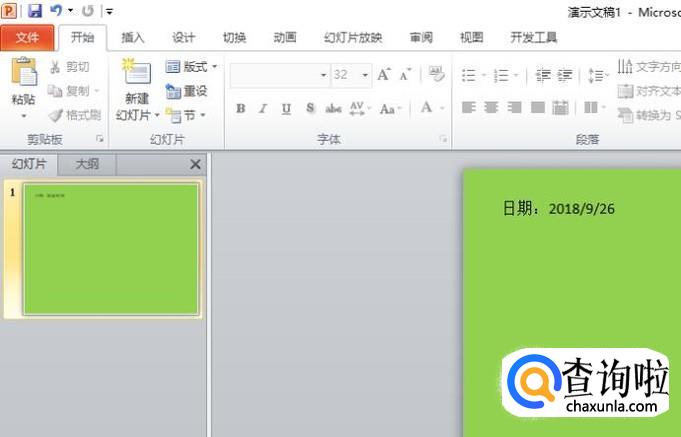Open the undo history dropdown arrow
The height and width of the screenshot is (437, 681).
coord(70,11)
